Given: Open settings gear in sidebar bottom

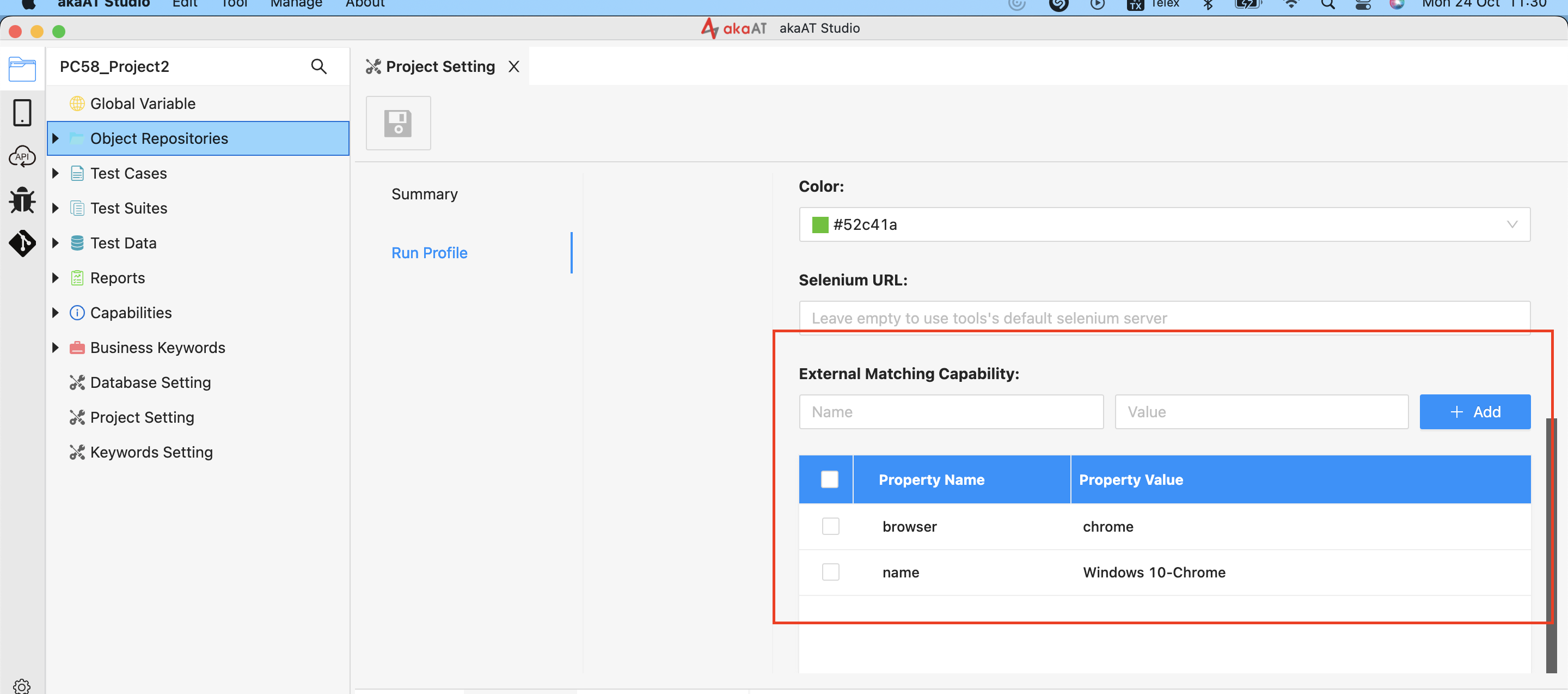Looking at the screenshot, I should (x=22, y=686).
